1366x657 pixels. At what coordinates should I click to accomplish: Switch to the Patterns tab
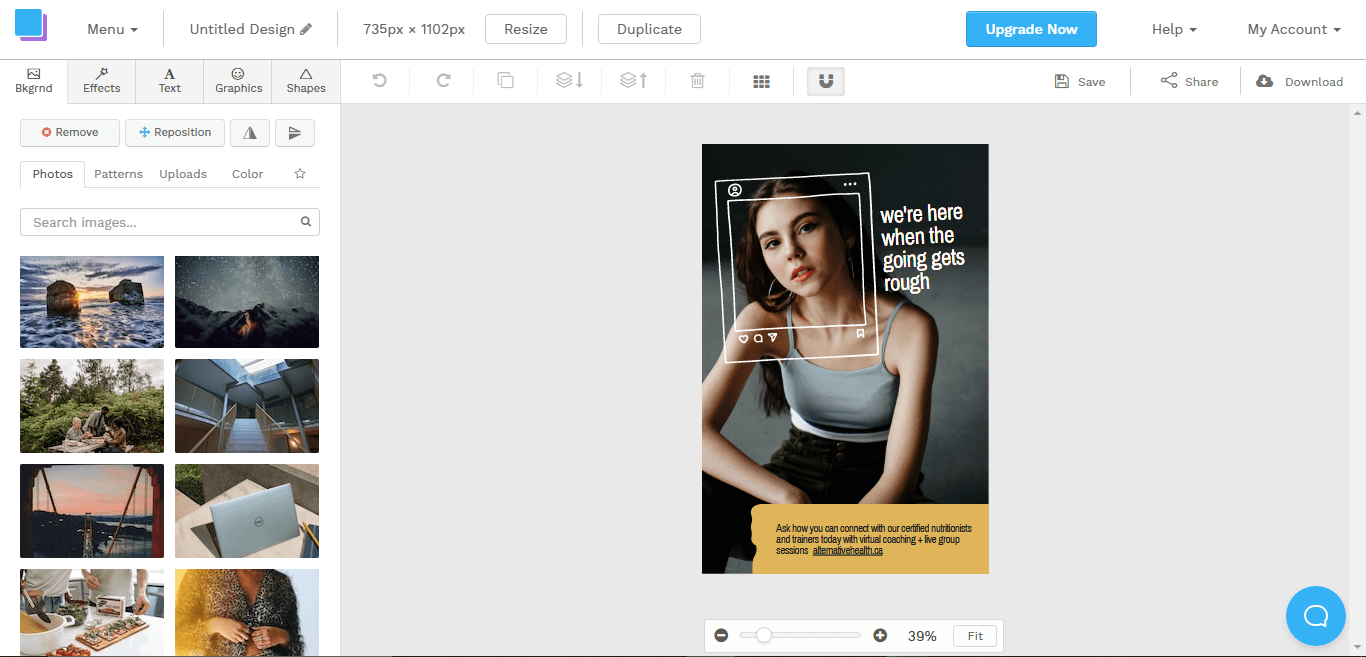pyautogui.click(x=118, y=173)
